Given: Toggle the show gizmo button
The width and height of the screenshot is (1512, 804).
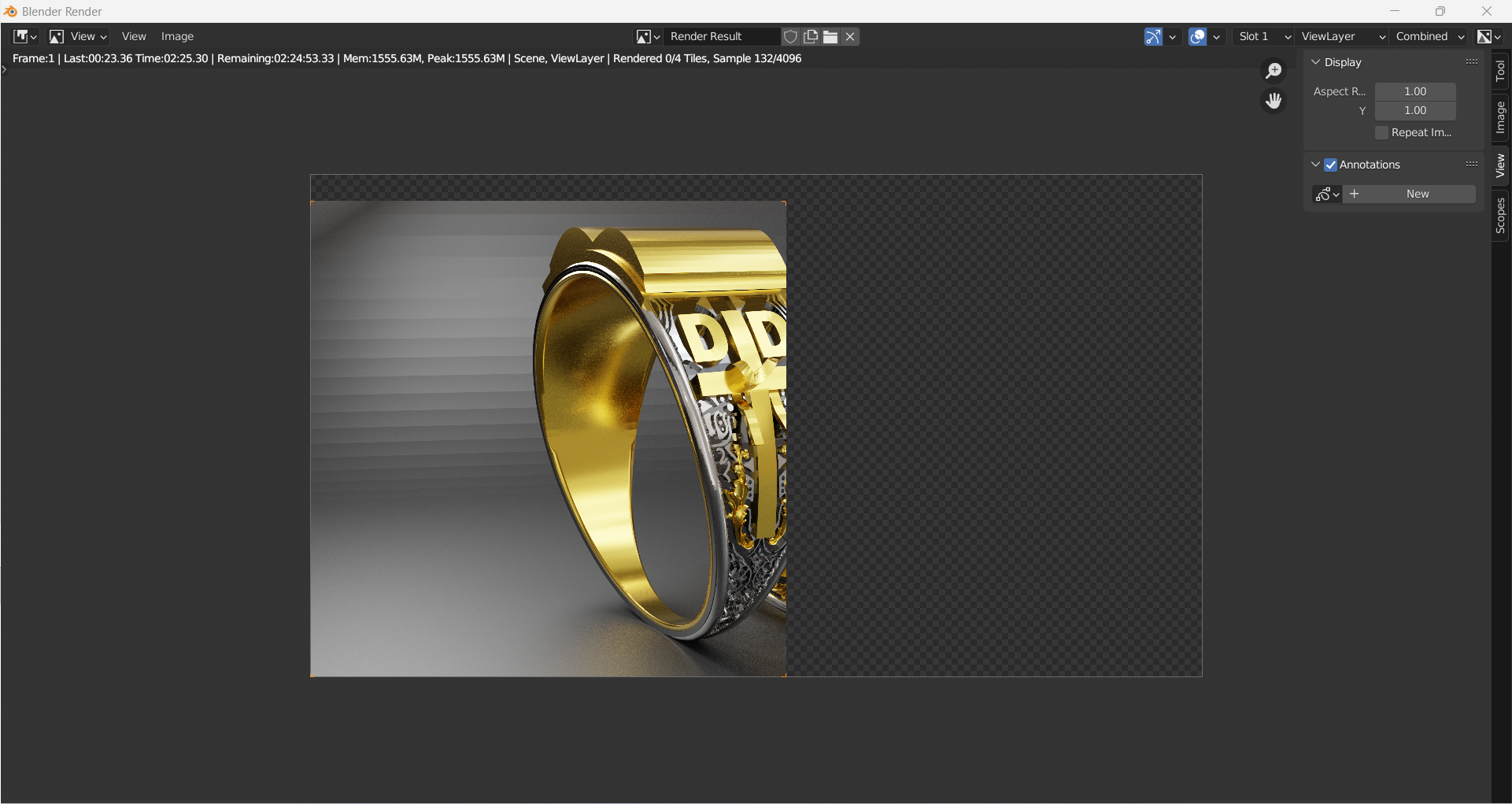Looking at the screenshot, I should click(1153, 36).
